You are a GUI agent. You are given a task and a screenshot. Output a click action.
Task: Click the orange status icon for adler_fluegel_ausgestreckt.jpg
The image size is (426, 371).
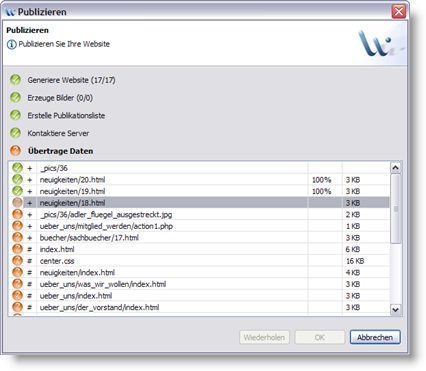pos(17,214)
